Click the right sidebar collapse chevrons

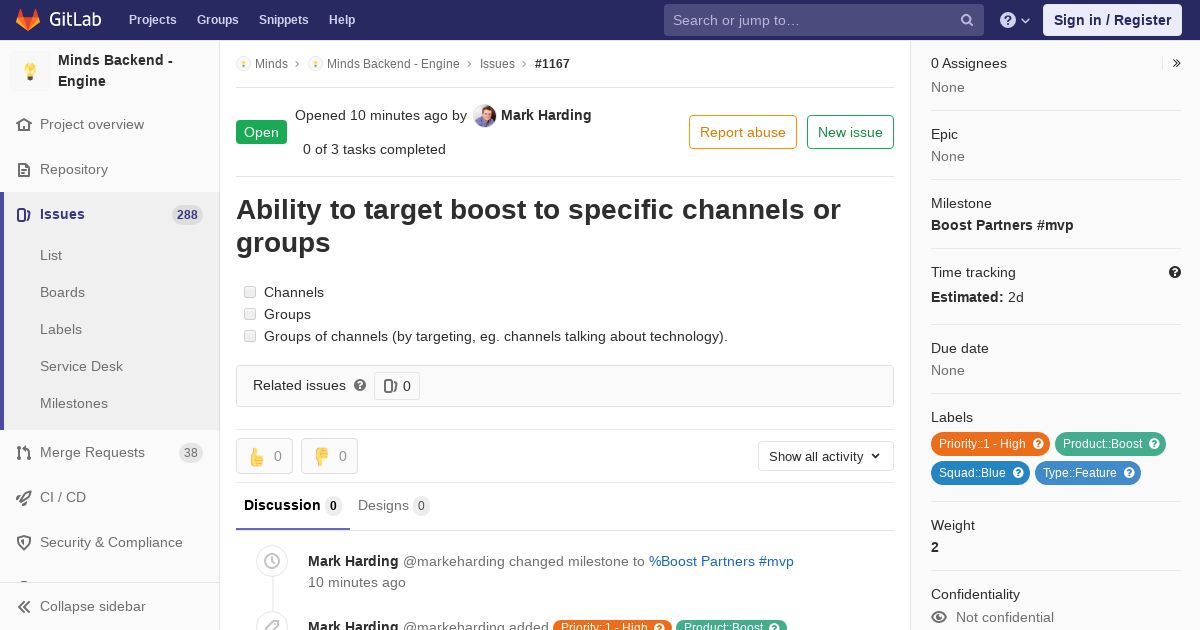click(x=1177, y=63)
